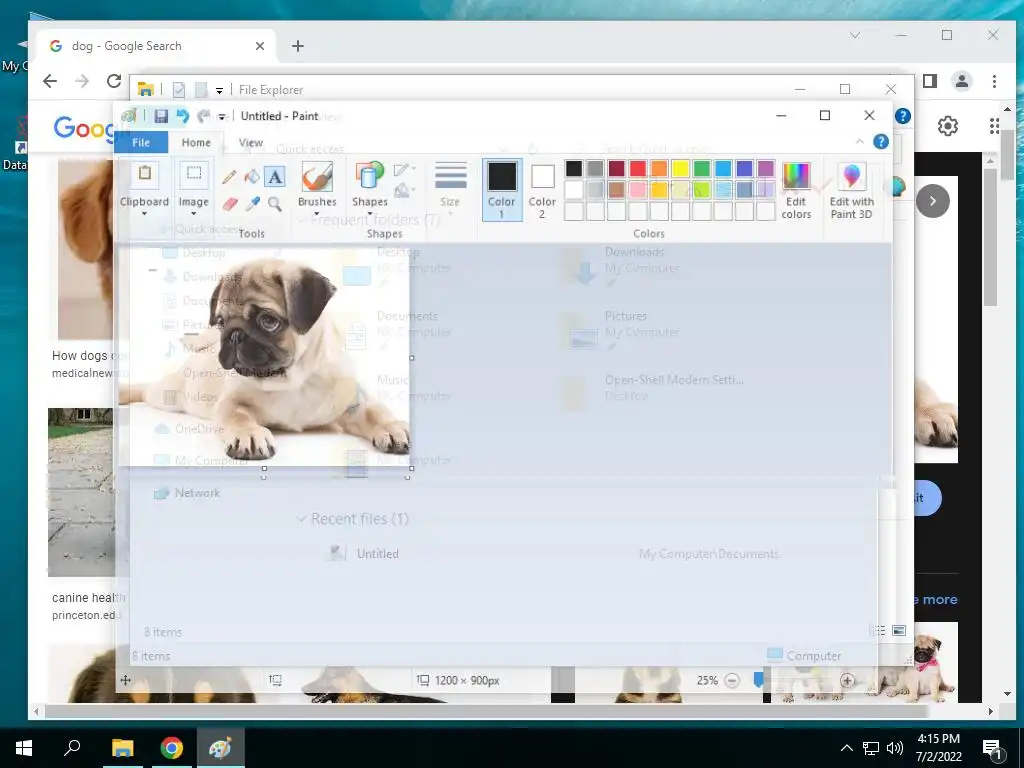This screenshot has height=768, width=1024.
Task: Click the Save icon in Paint title bar
Action: 161,116
